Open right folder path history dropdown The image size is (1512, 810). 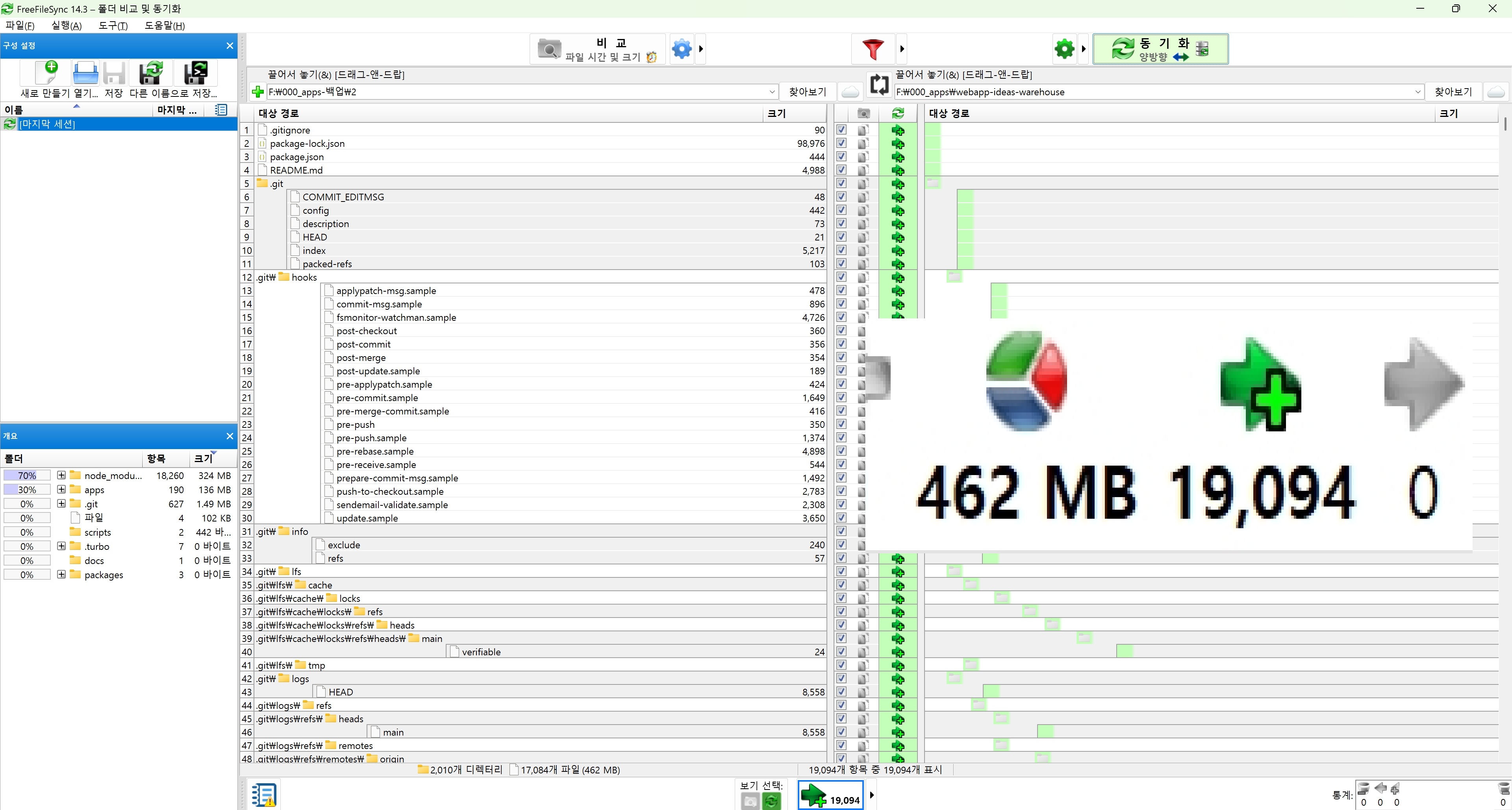pyautogui.click(x=1417, y=92)
